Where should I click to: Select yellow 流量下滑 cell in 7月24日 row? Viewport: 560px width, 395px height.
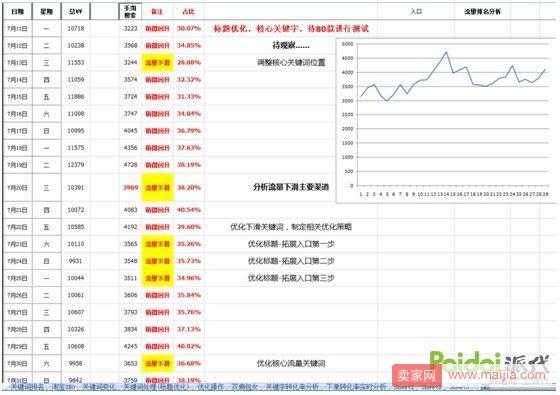click(157, 261)
